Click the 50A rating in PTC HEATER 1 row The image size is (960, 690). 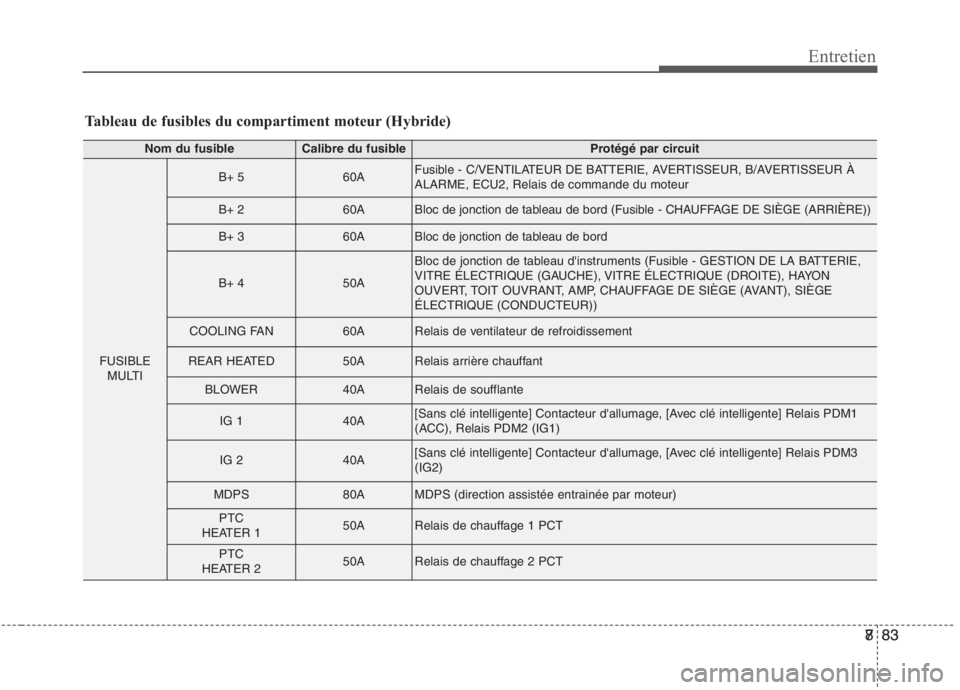[x=353, y=526]
